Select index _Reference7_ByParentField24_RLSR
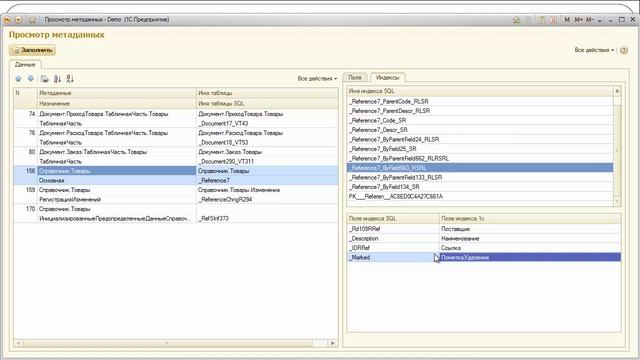 tap(480, 139)
